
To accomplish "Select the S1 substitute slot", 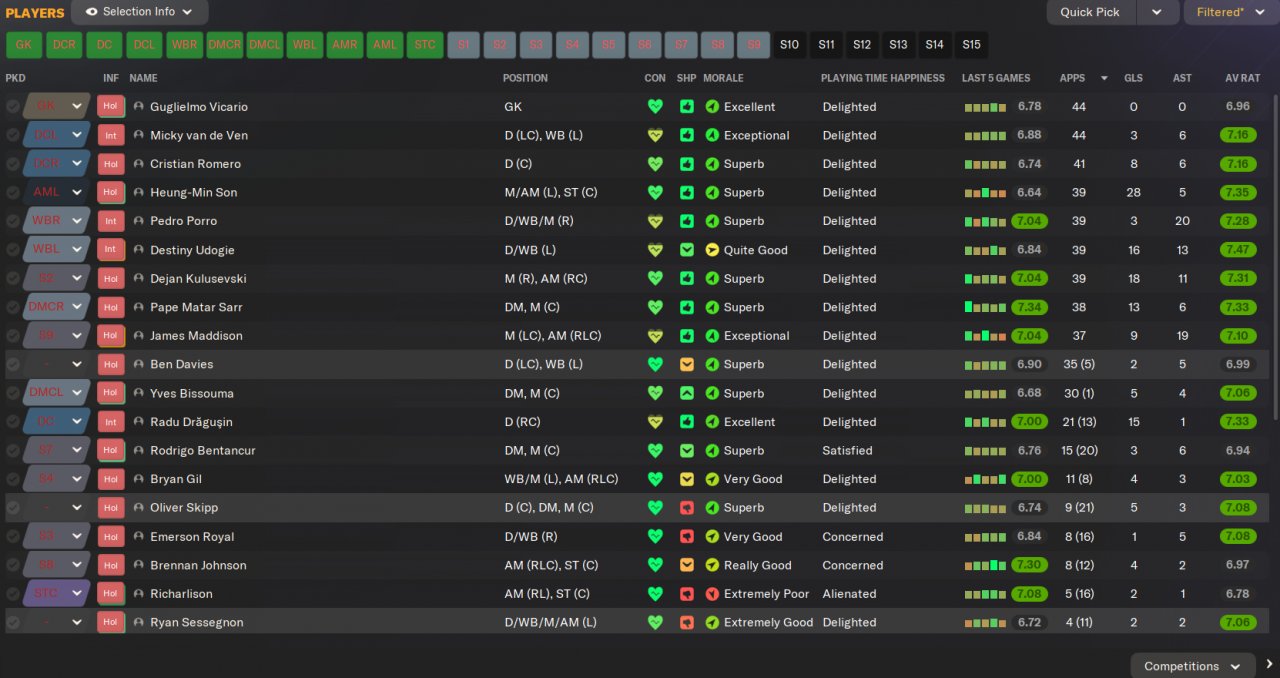I will coord(463,45).
